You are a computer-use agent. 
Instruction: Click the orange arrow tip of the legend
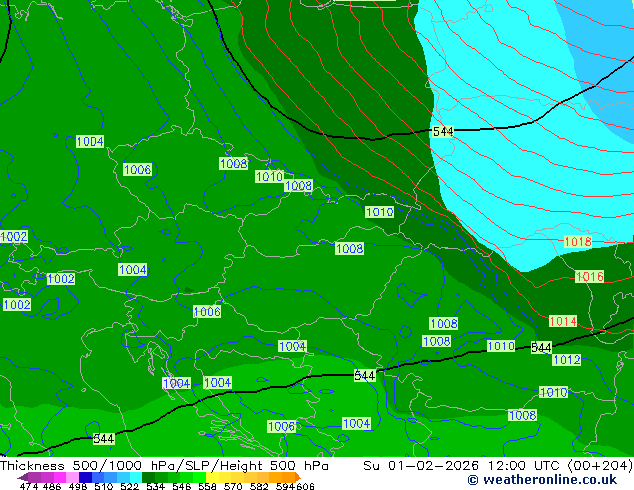tap(298, 477)
